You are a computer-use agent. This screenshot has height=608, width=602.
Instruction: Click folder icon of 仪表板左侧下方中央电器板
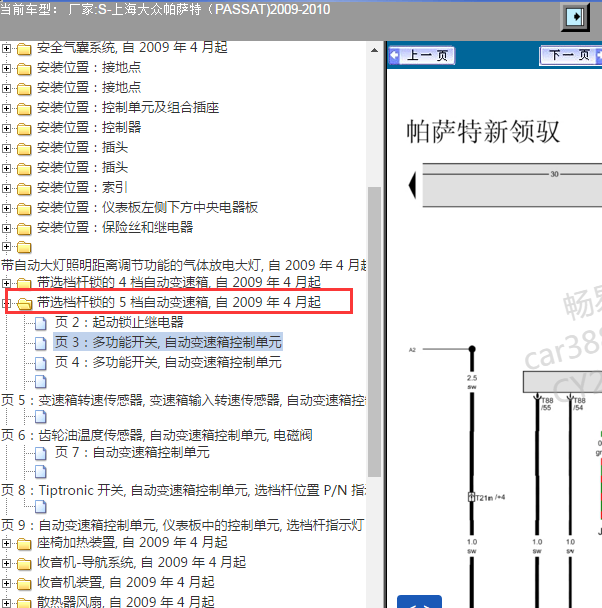[x=24, y=209]
